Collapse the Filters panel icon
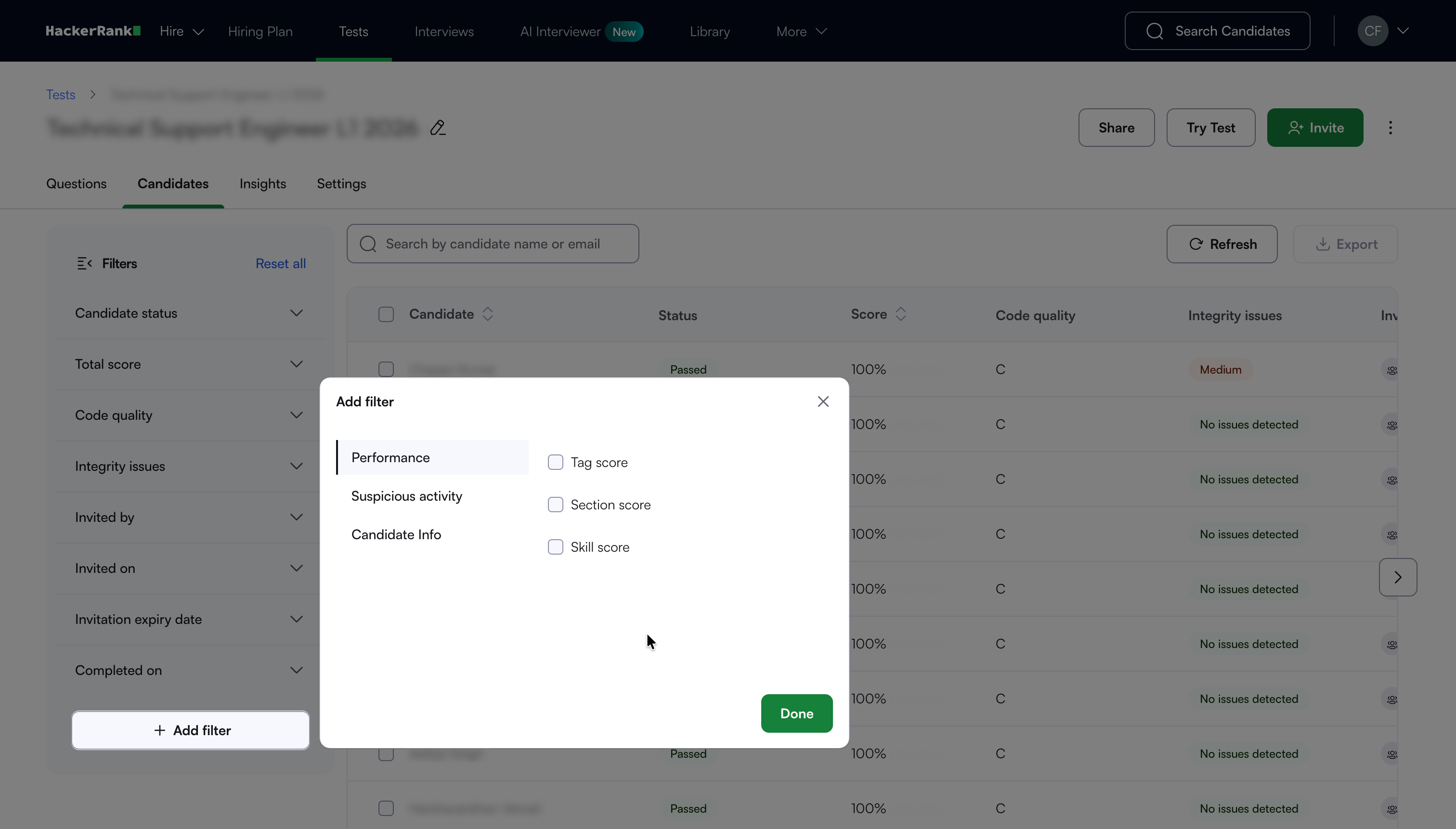 (x=84, y=263)
